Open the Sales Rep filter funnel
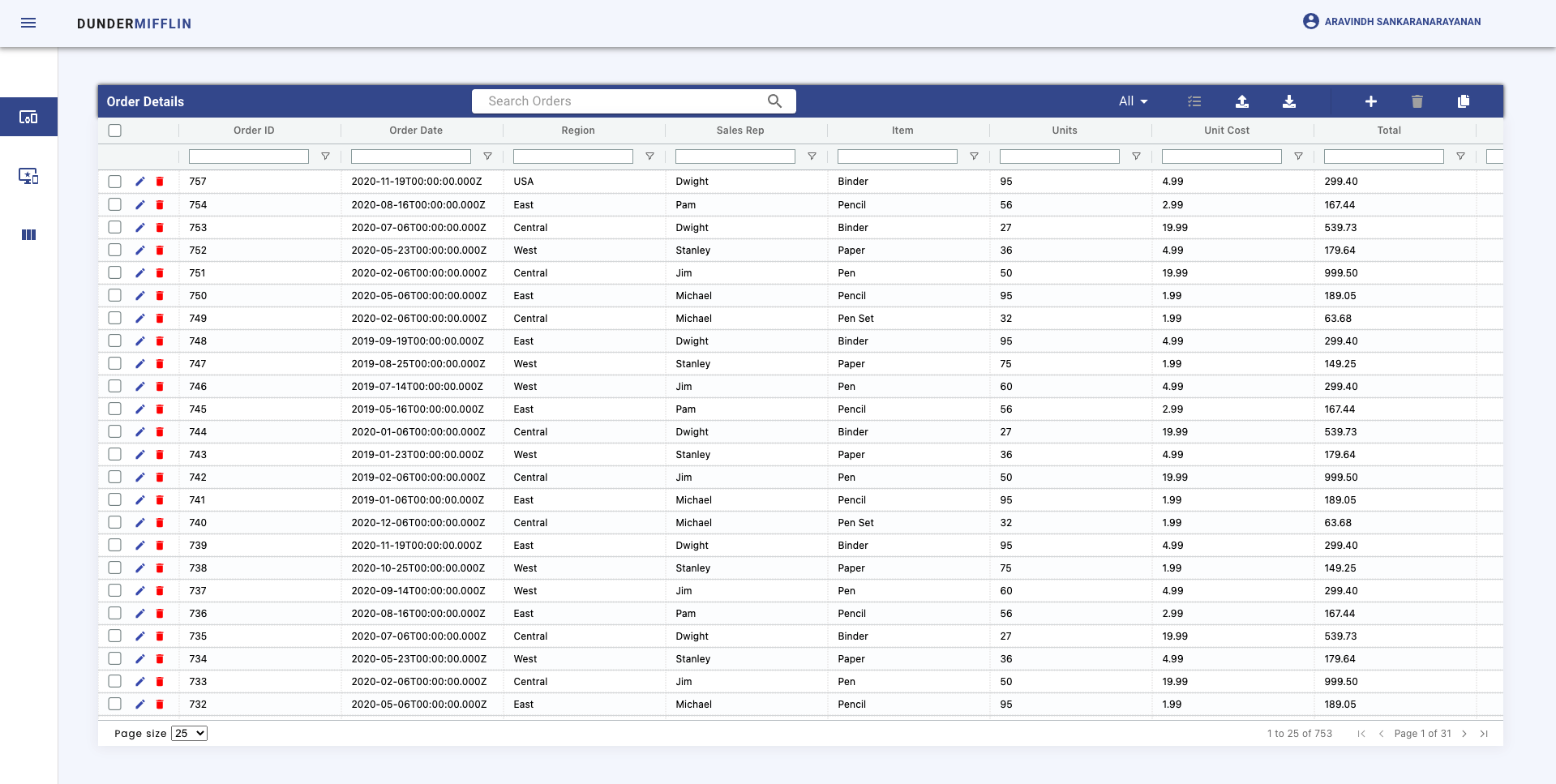 pos(812,156)
